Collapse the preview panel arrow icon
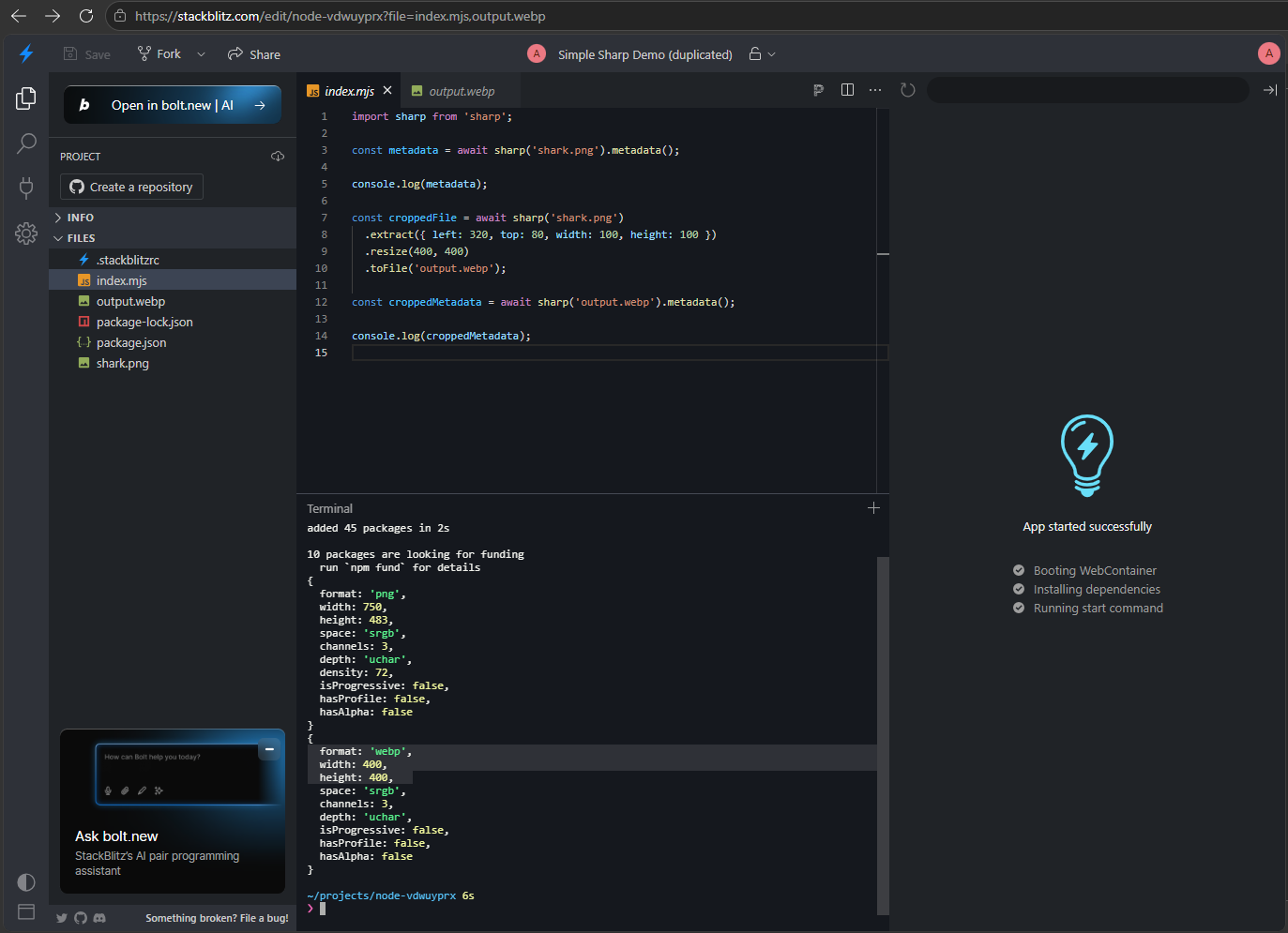Viewport: 1288px width, 933px height. pyautogui.click(x=1269, y=90)
